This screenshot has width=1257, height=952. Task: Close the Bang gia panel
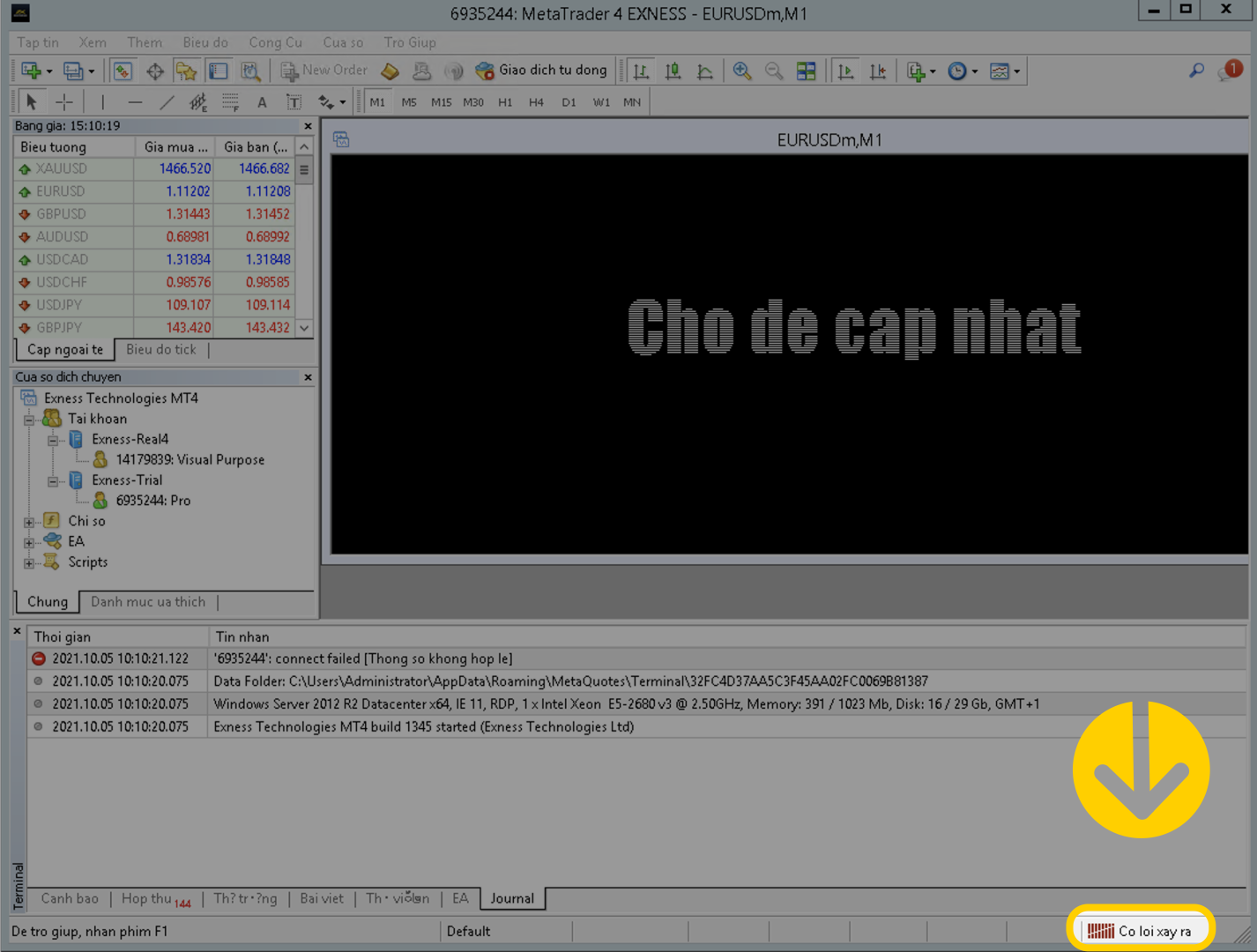tap(308, 126)
